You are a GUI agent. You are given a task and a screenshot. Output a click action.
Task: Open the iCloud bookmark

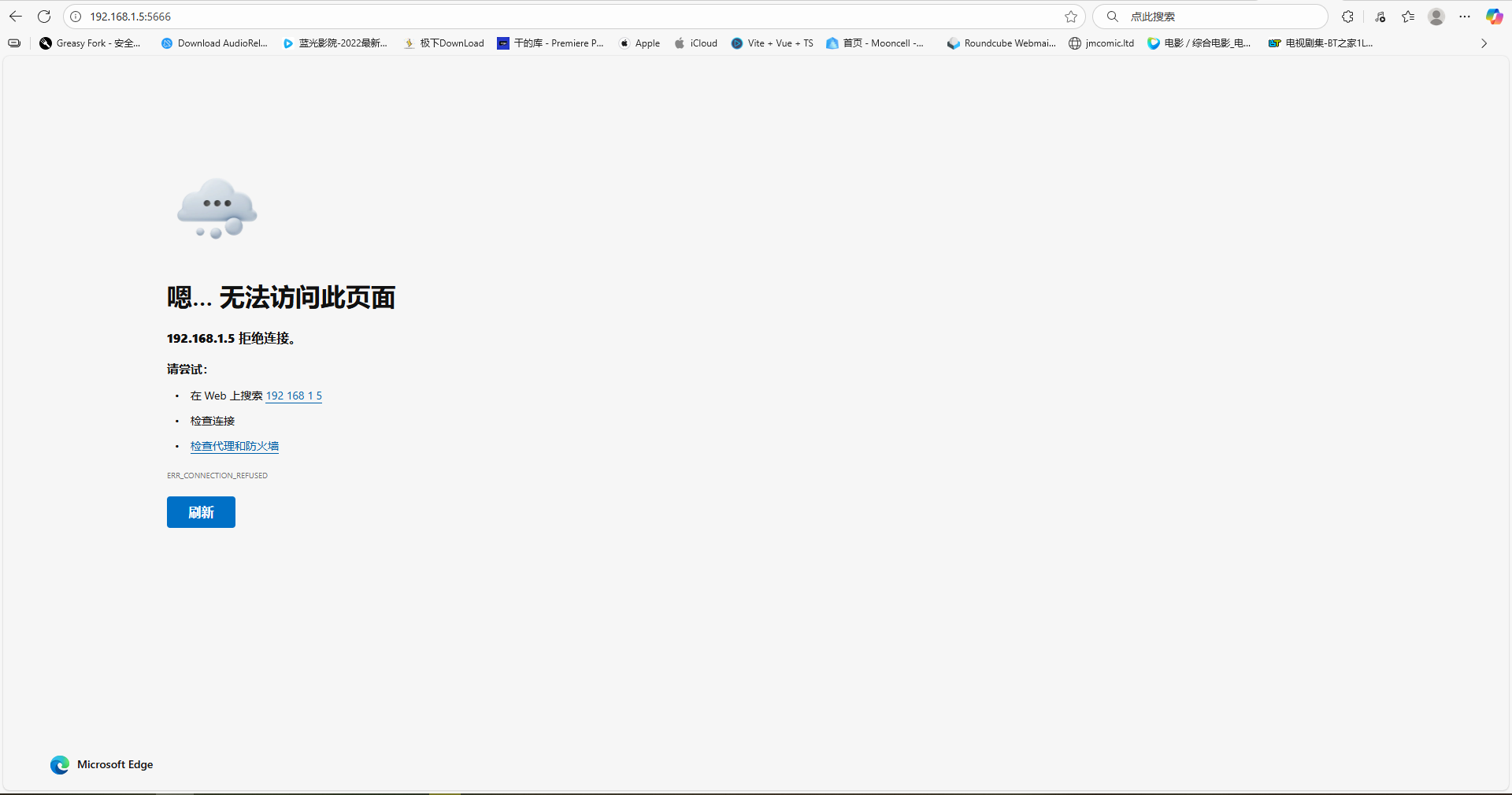point(695,43)
